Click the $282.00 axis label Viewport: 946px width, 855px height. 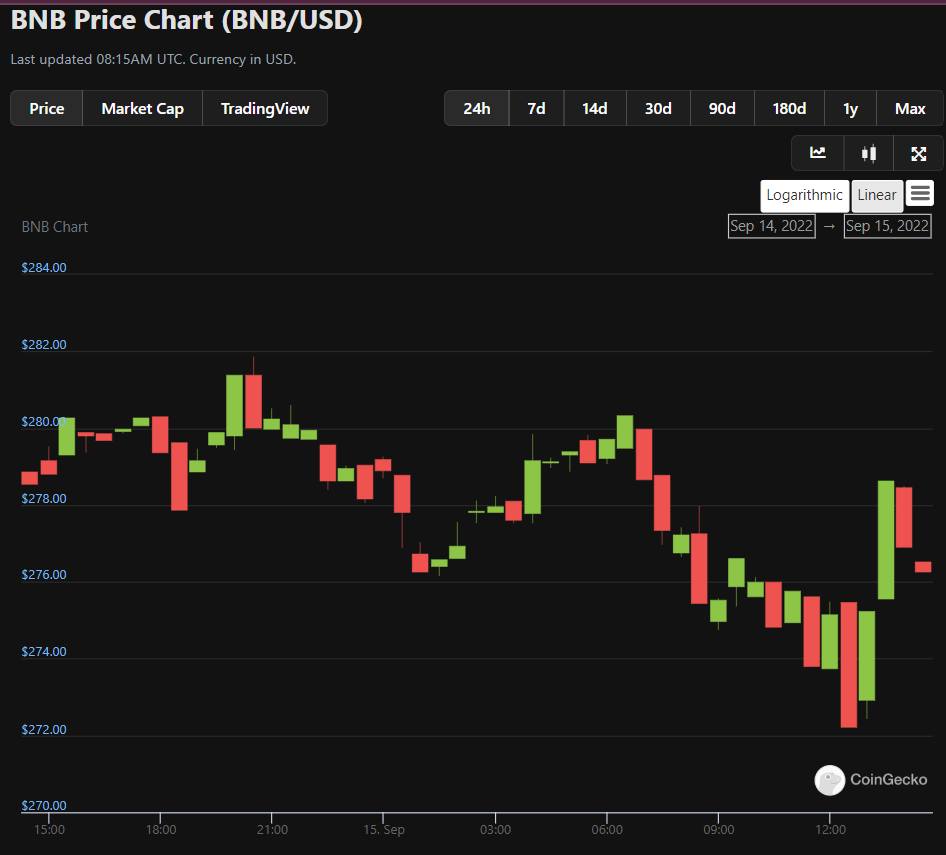44,345
